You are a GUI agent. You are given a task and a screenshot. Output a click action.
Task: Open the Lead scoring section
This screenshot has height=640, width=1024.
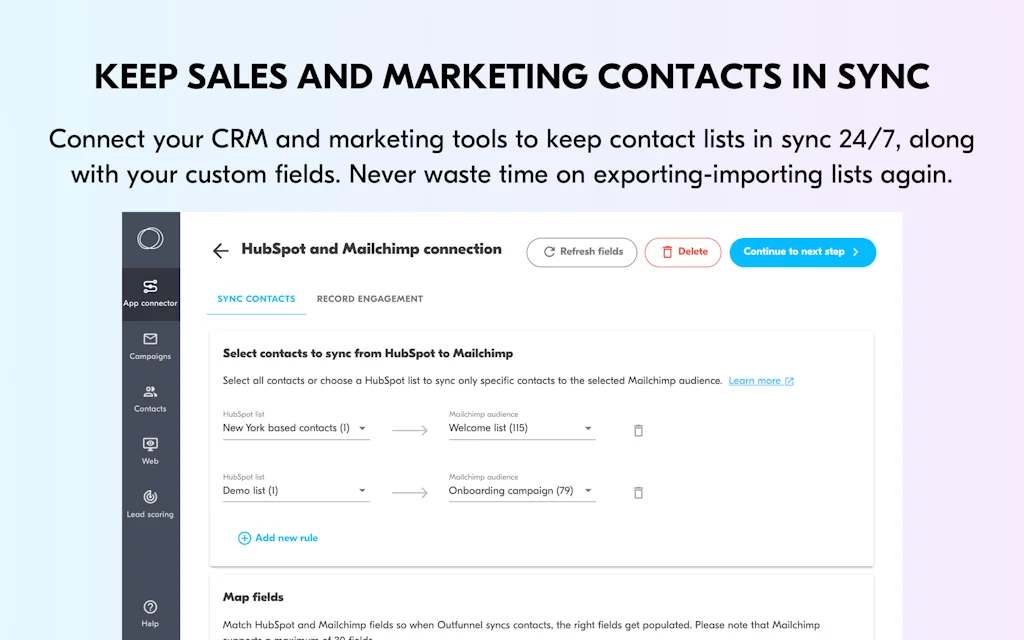150,505
